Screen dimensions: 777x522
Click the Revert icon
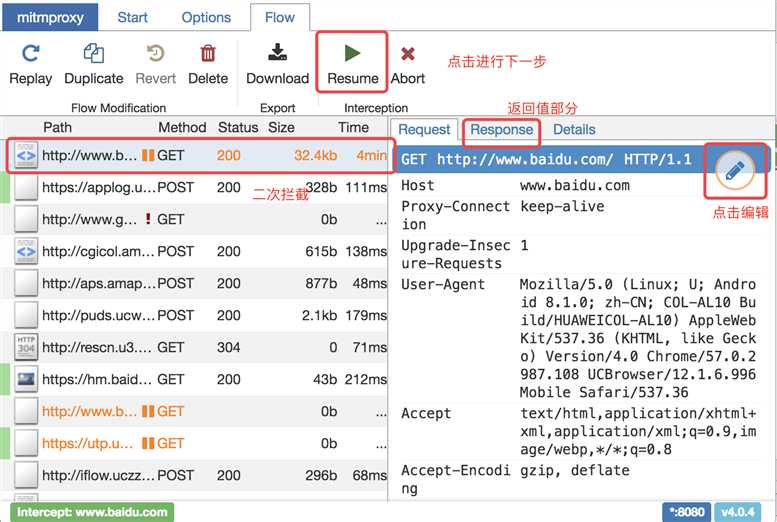[x=156, y=53]
